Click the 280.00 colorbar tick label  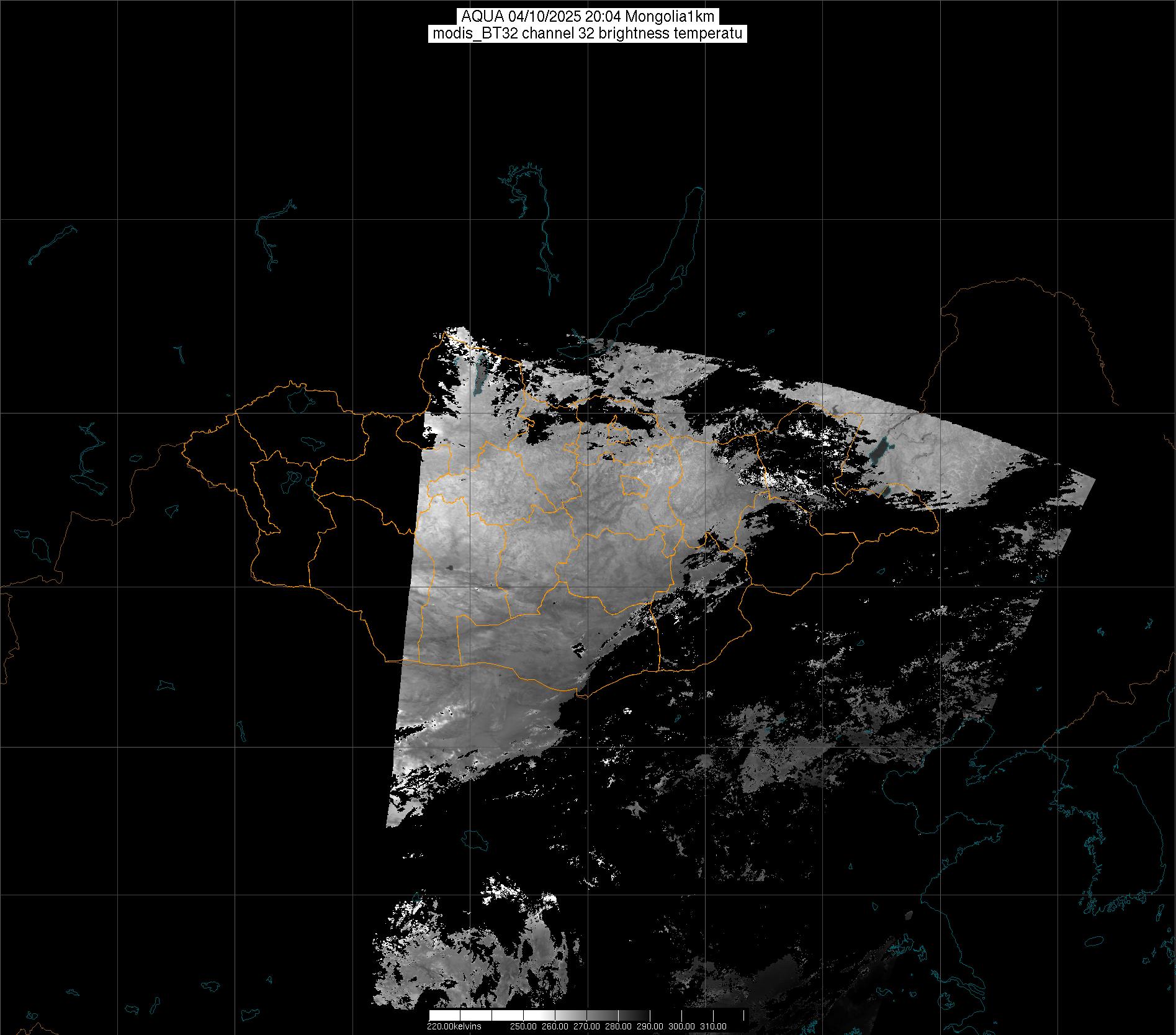click(x=618, y=1026)
